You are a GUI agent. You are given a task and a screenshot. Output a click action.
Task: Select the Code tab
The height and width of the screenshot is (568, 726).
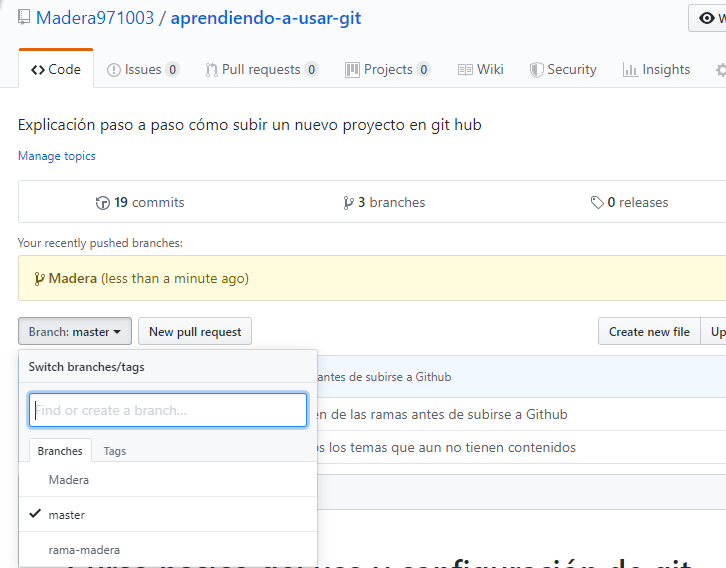coord(56,69)
